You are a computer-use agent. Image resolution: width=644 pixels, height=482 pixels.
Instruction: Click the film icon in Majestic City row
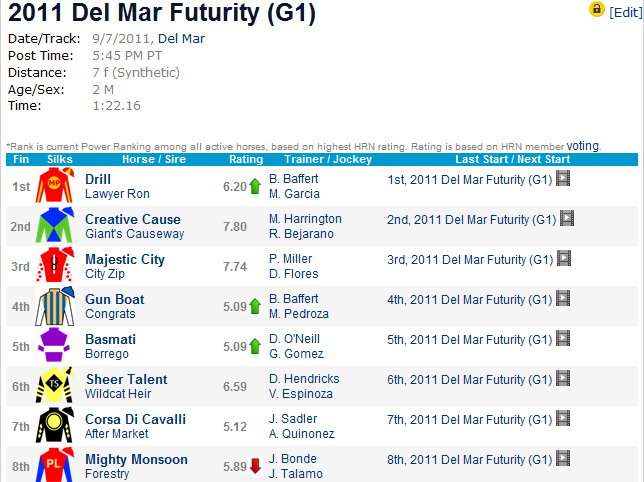click(564, 259)
